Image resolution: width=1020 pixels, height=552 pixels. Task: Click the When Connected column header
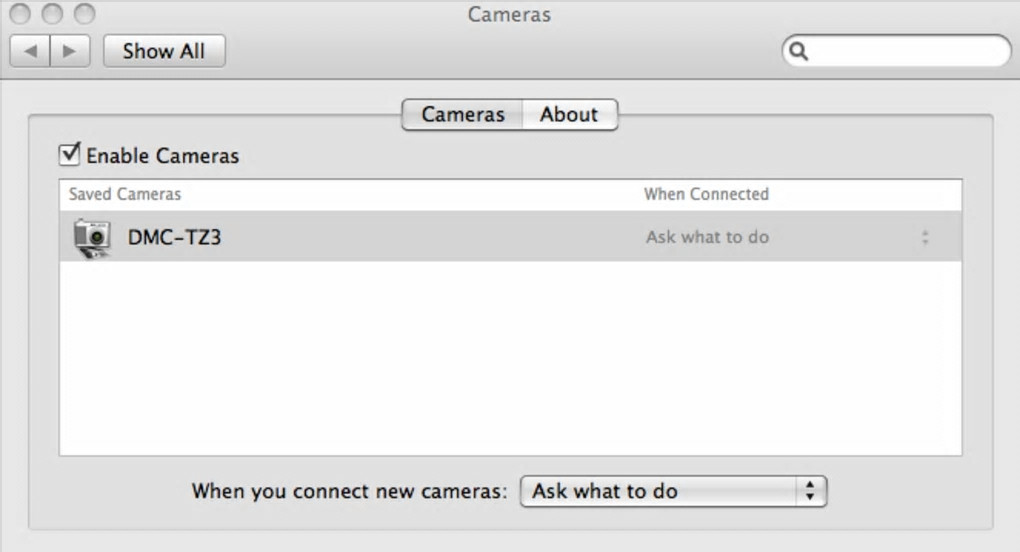pyautogui.click(x=706, y=194)
